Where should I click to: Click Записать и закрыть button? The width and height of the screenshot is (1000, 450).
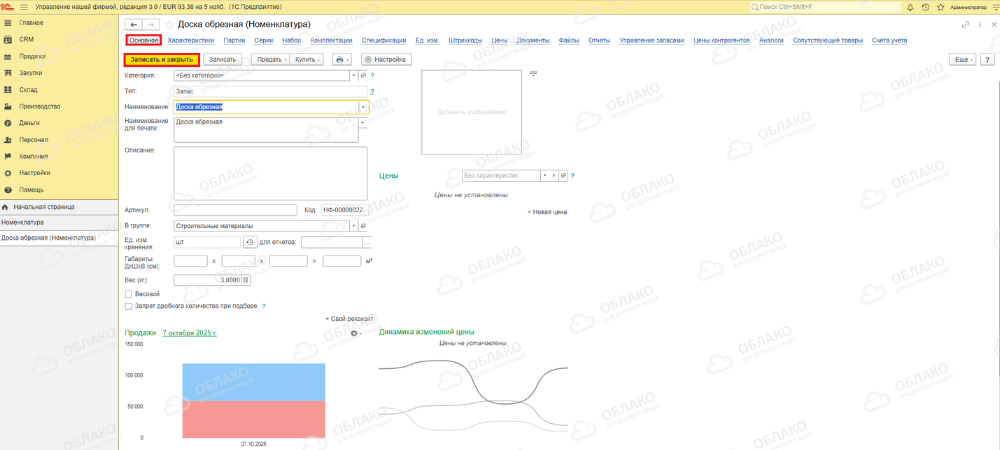click(161, 59)
